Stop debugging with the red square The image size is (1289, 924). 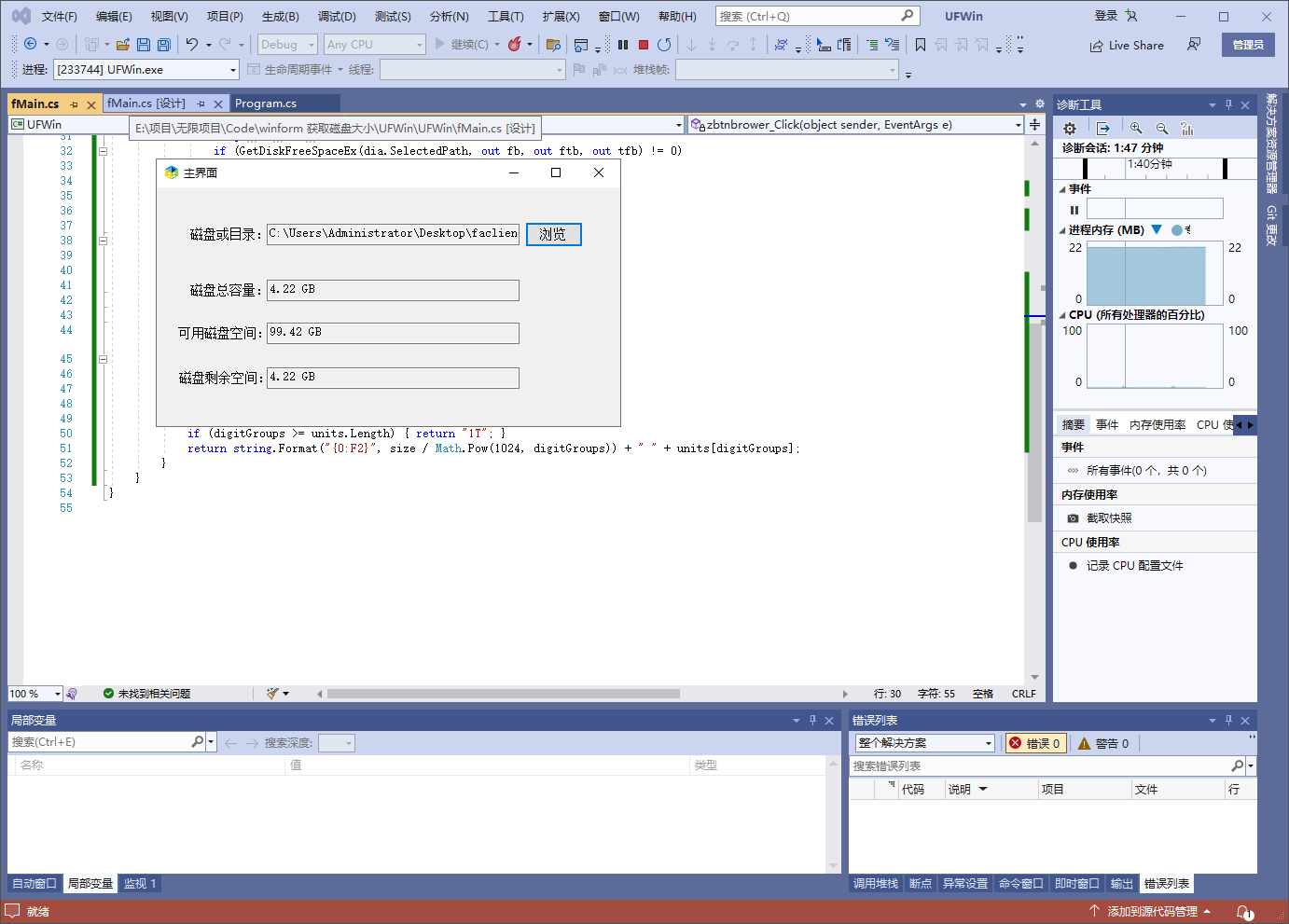(x=643, y=44)
